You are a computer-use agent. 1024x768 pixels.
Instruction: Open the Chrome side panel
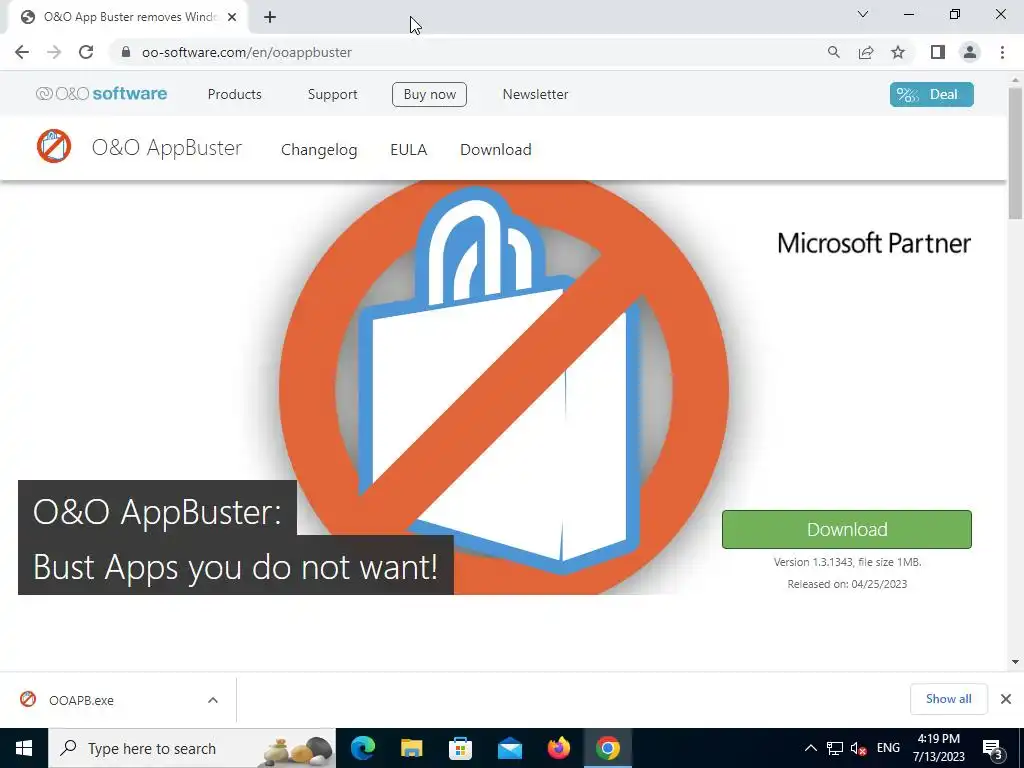tap(937, 52)
